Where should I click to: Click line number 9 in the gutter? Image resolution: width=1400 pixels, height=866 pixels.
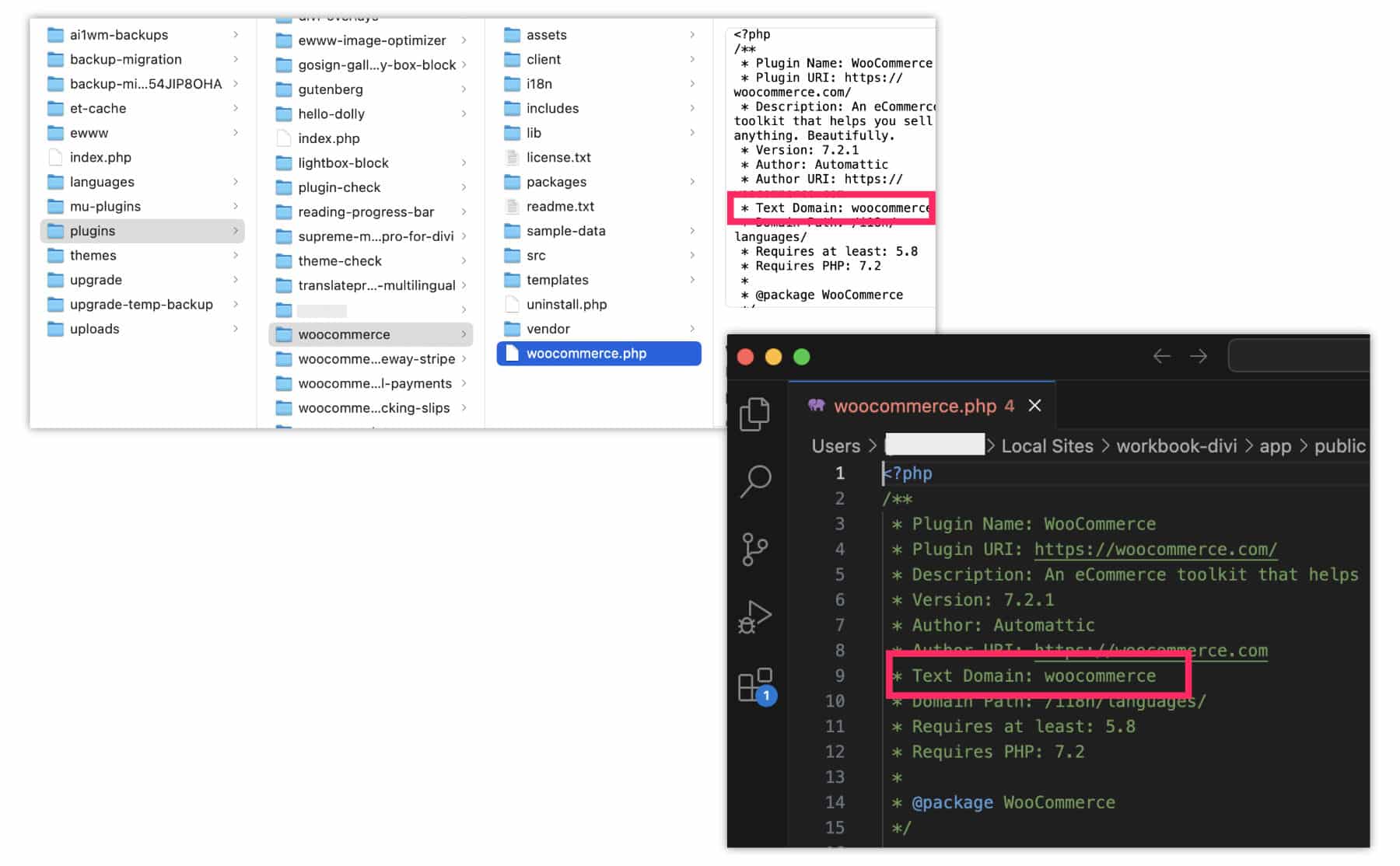pyautogui.click(x=839, y=676)
